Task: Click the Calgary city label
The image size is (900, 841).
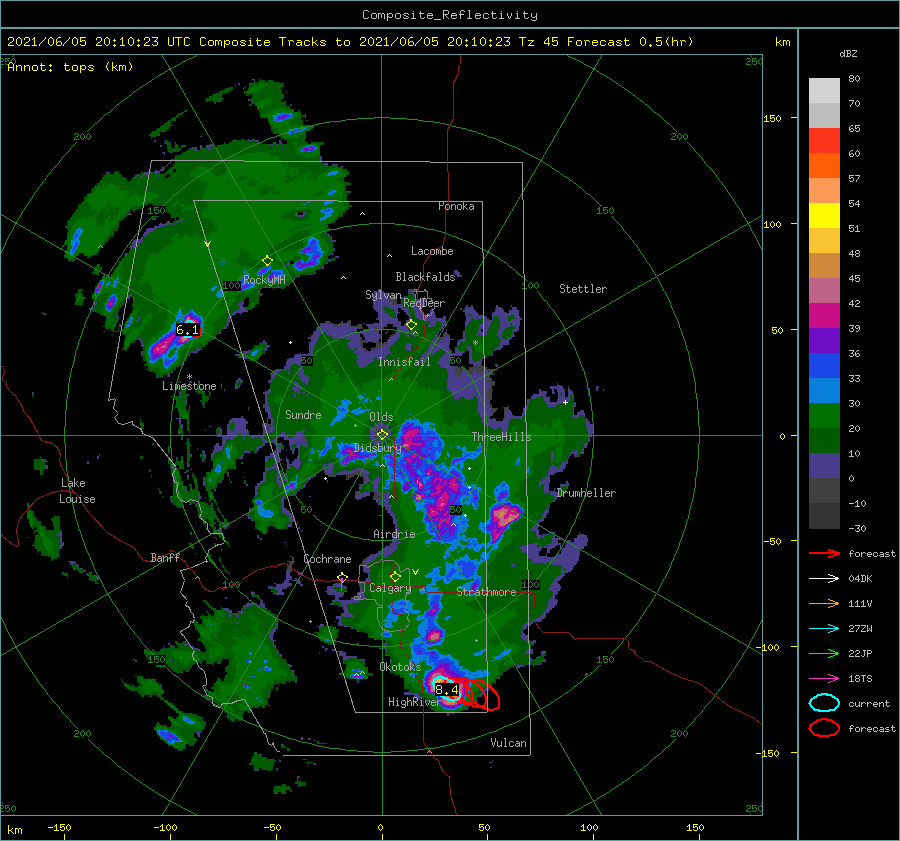Action: tap(390, 588)
